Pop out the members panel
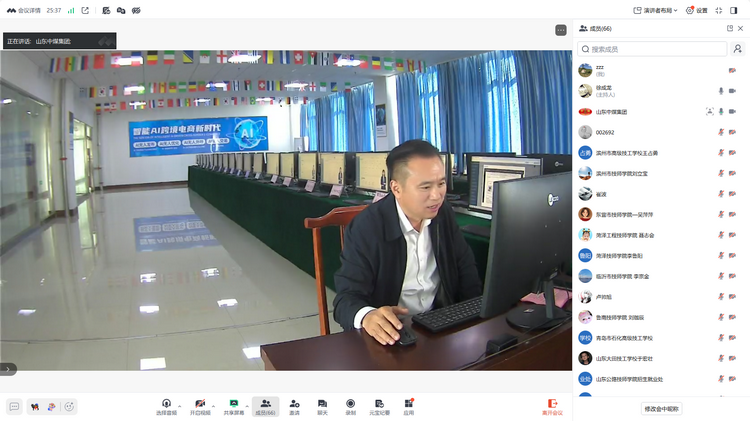The image size is (750, 421). tap(730, 28)
